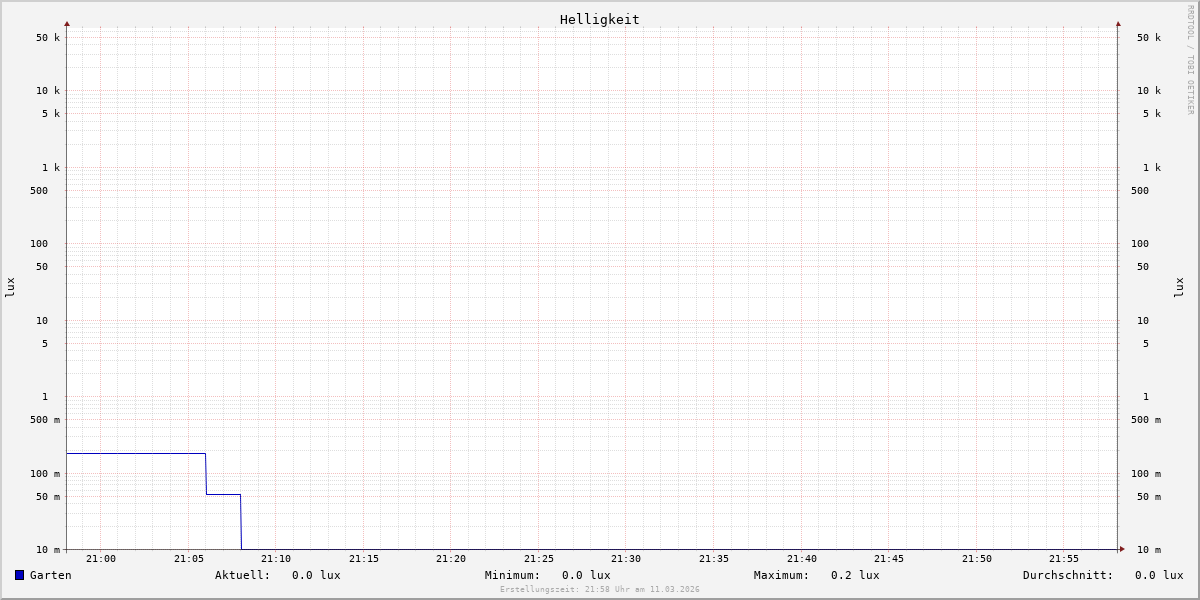Click the Garten legend label
Screen dimensions: 1200x600
(x=50, y=575)
